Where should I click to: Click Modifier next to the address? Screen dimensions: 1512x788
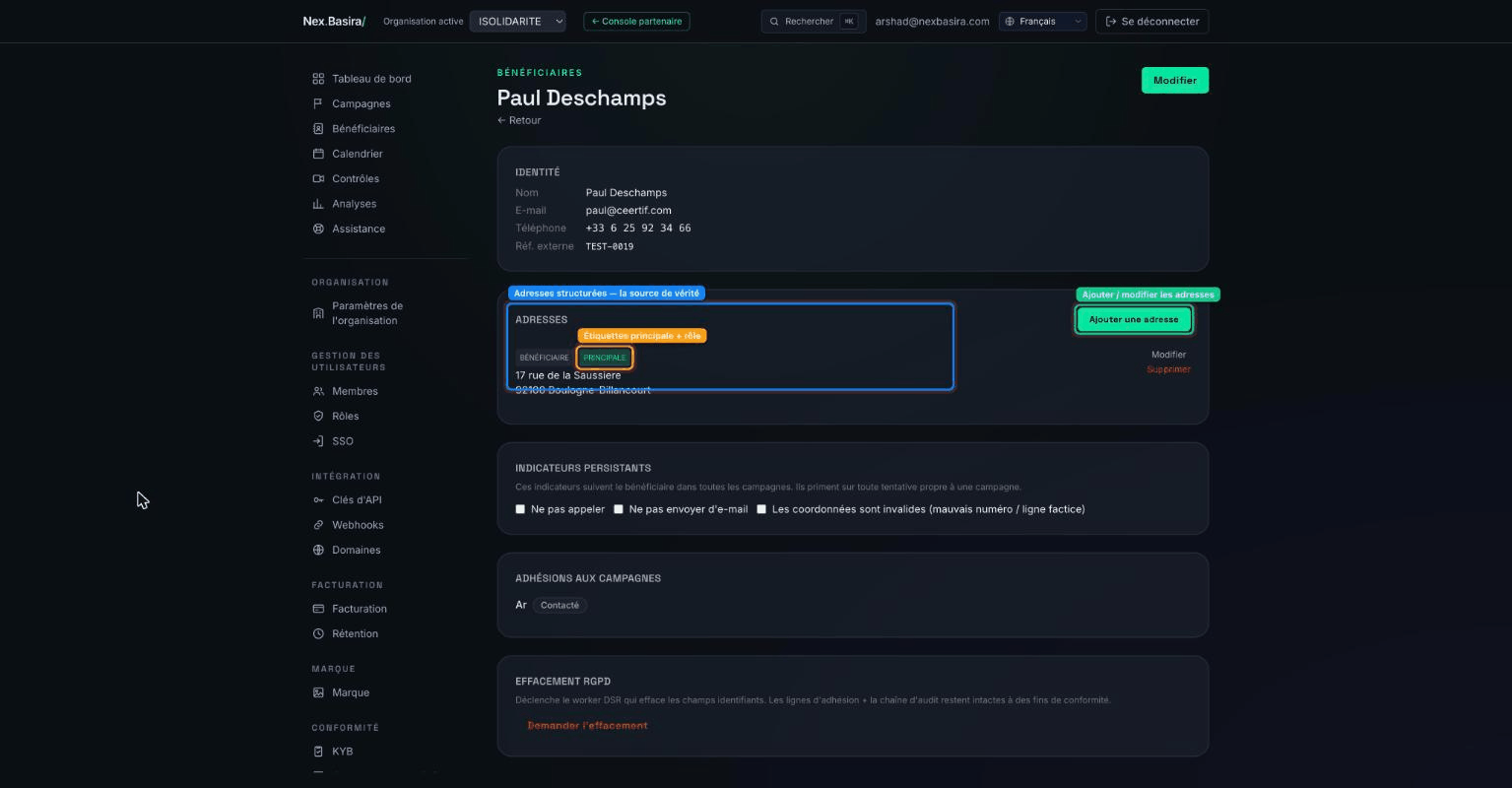[x=1168, y=355]
